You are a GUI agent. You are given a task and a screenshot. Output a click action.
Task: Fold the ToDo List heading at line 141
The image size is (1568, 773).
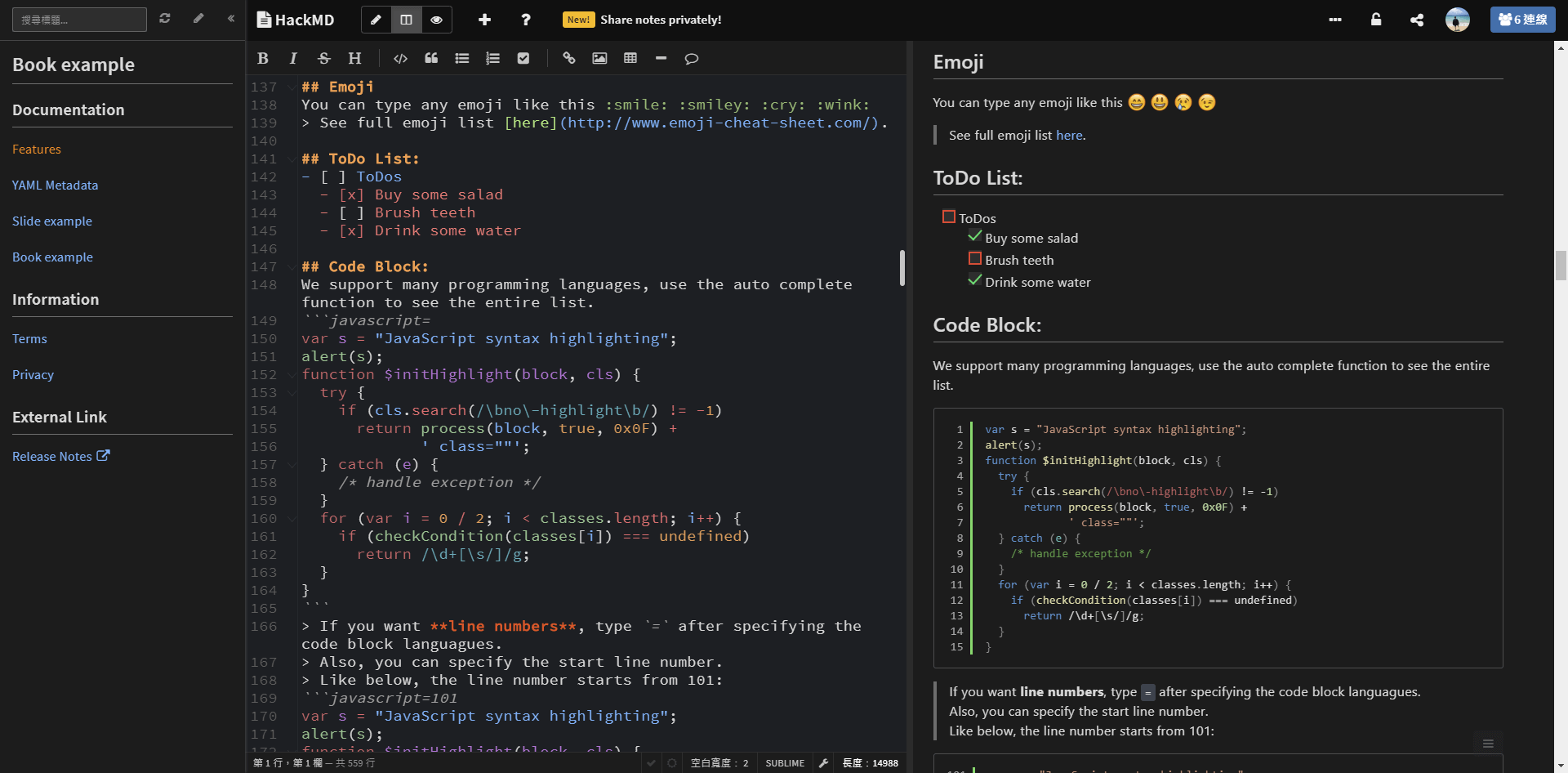[292, 159]
